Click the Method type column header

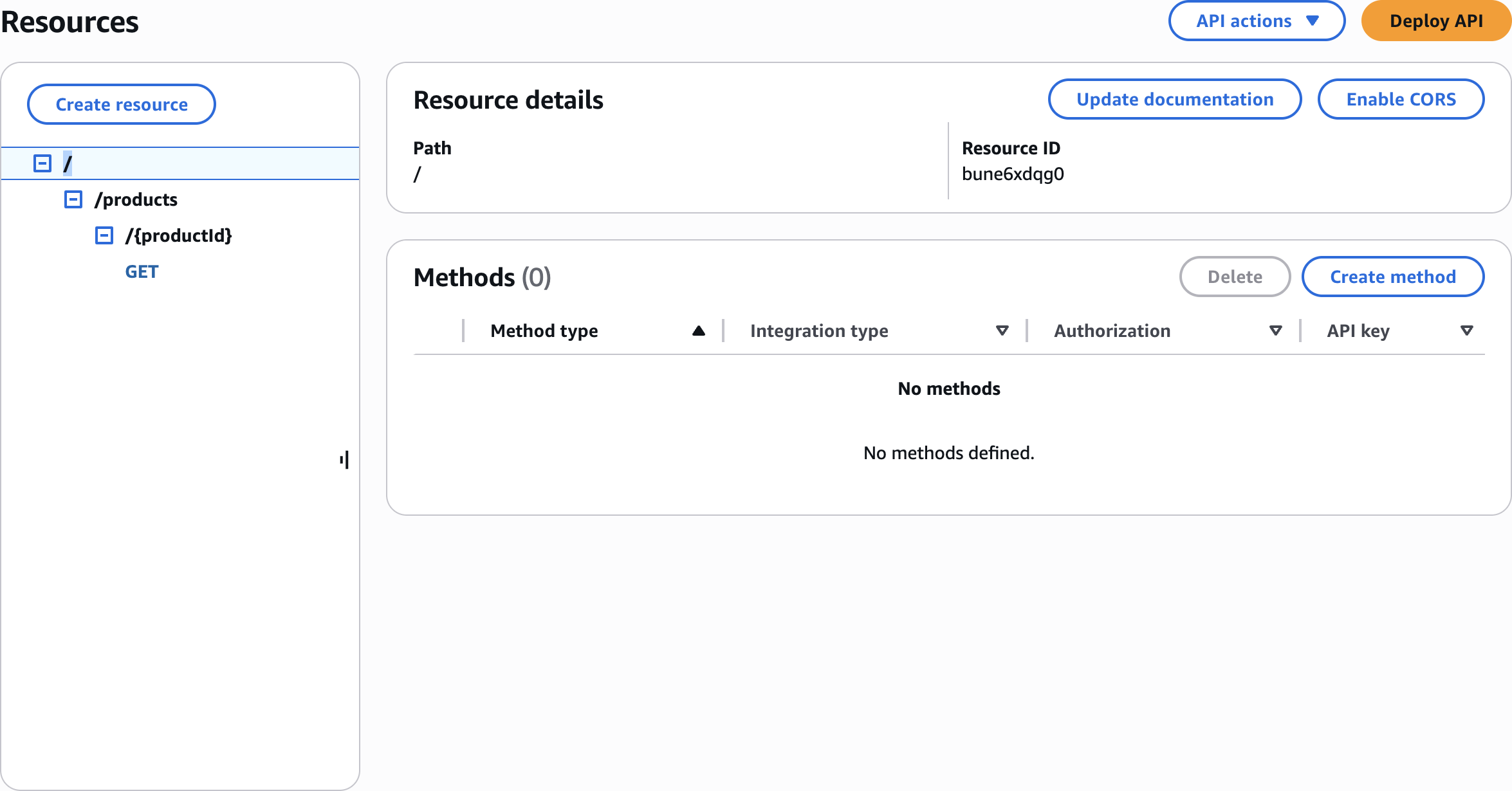pos(544,331)
